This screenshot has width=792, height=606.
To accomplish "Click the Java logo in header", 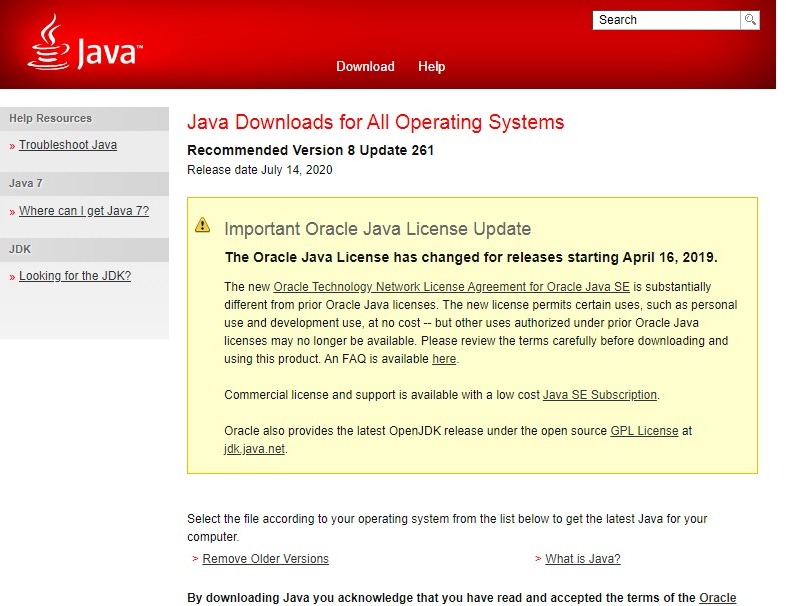I will click(x=84, y=45).
